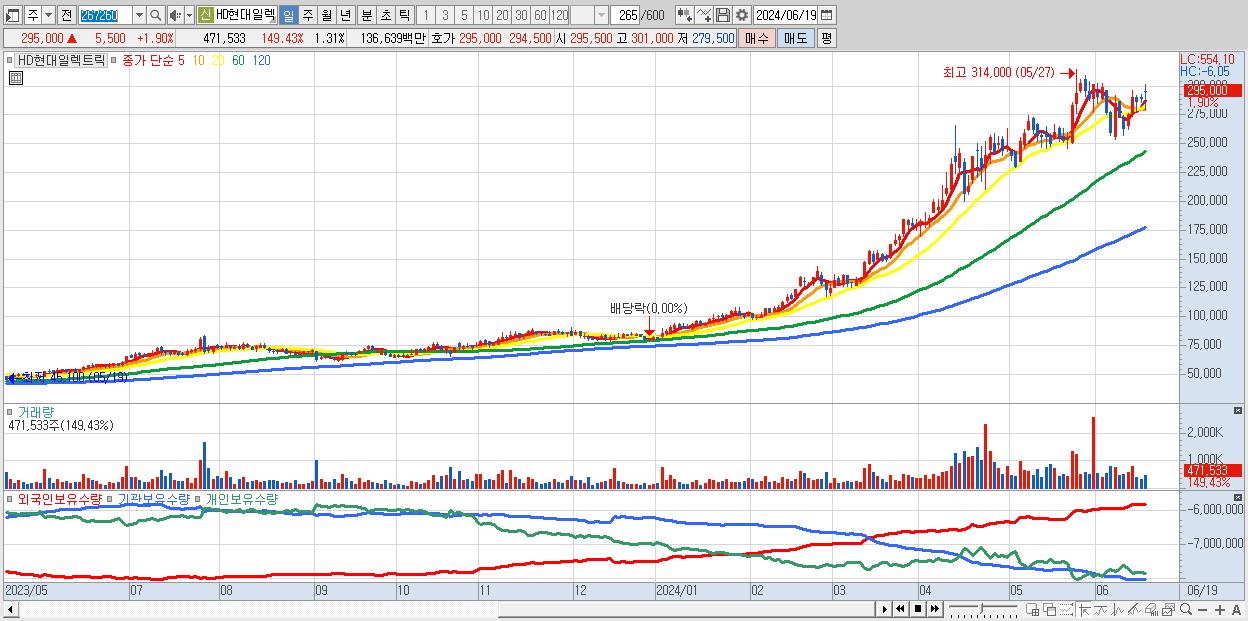Close the volume panel via corner button
The image size is (1248, 621).
[1239, 411]
